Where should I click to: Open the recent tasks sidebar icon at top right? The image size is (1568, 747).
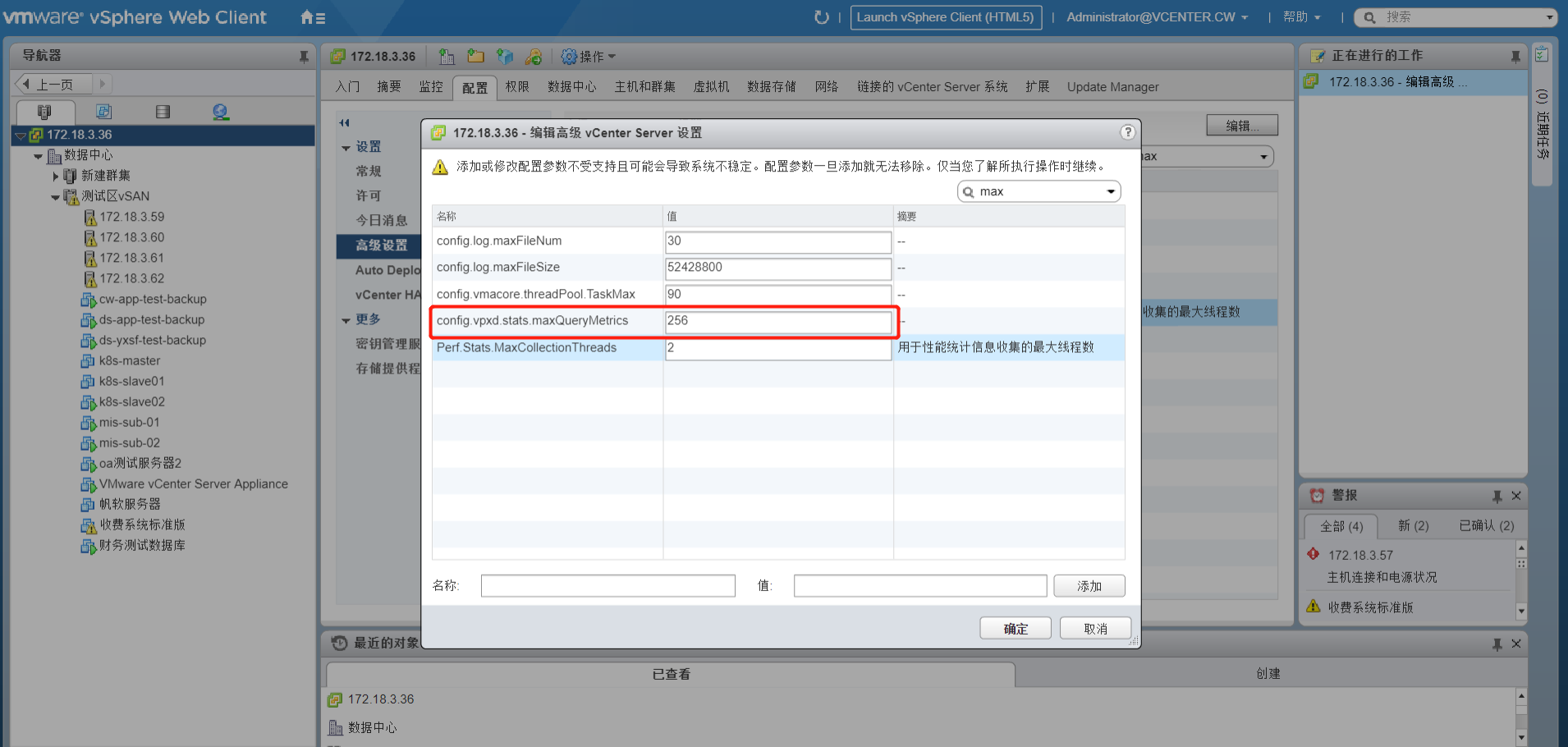pyautogui.click(x=1542, y=55)
